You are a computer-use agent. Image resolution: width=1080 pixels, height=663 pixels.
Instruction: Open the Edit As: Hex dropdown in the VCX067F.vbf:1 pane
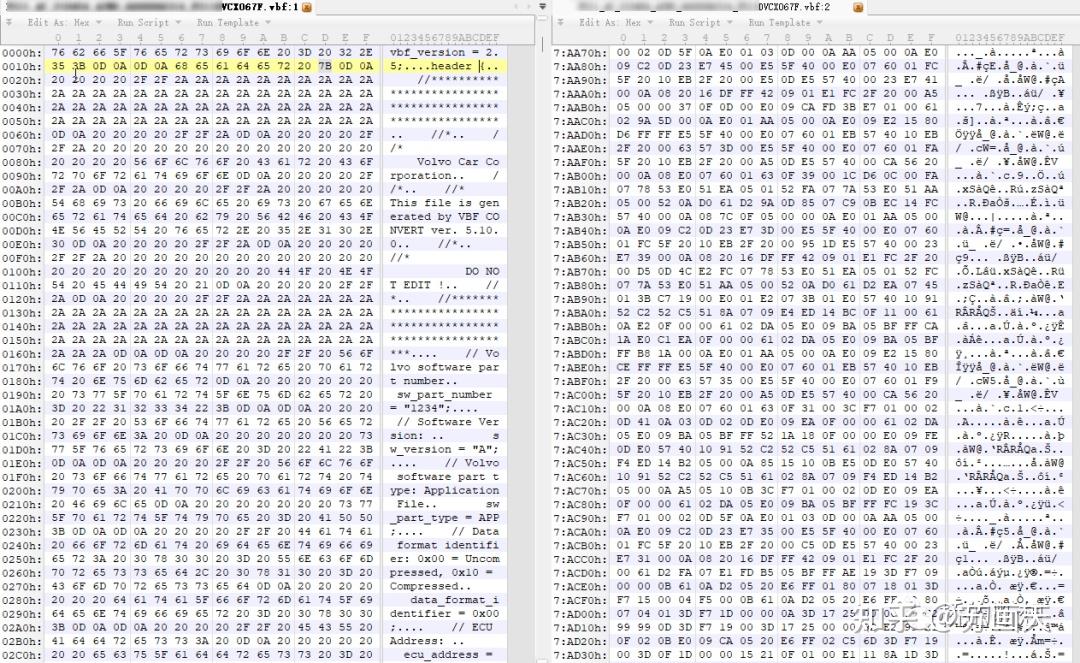coord(64,22)
